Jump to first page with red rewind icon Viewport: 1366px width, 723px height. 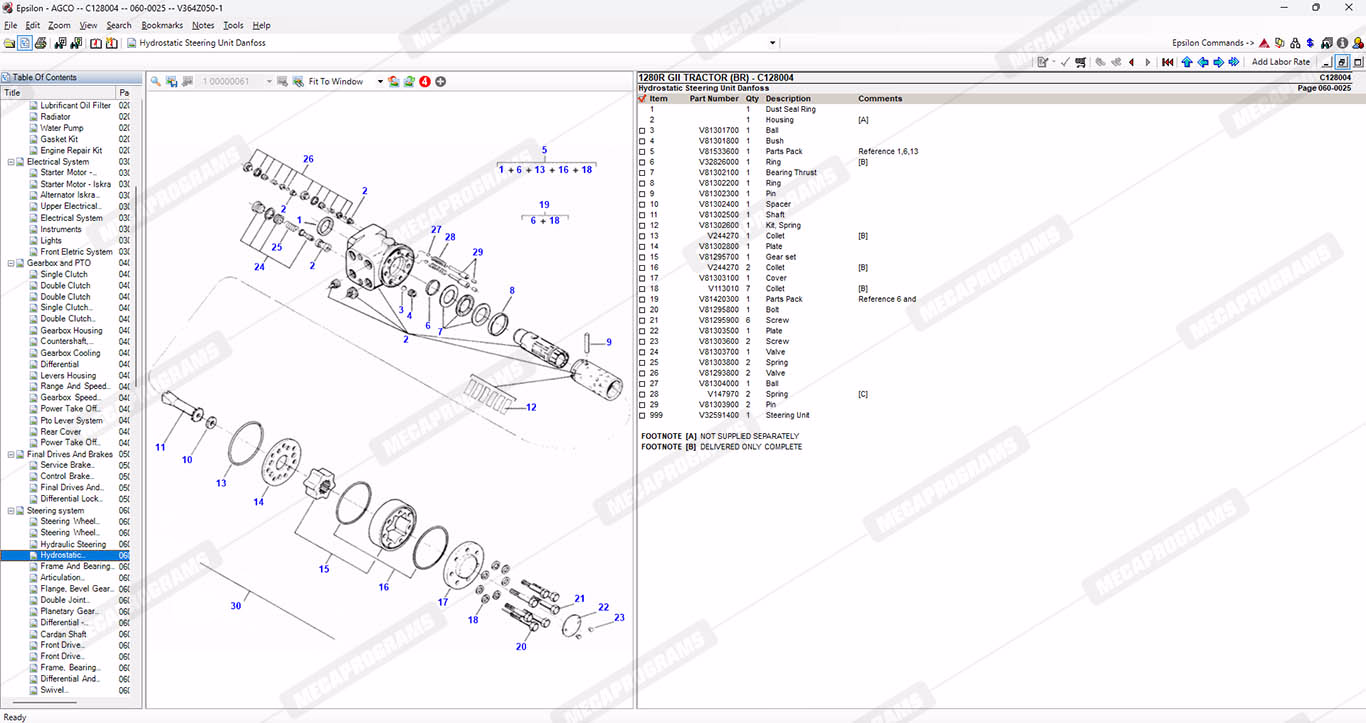tap(1167, 62)
